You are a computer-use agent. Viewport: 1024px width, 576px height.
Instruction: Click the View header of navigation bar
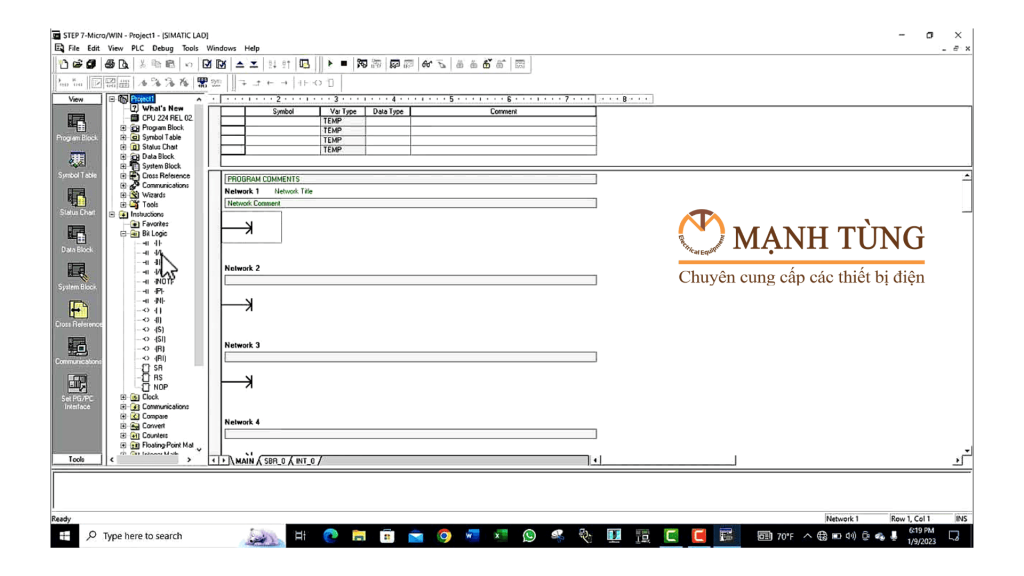pyautogui.click(x=77, y=99)
